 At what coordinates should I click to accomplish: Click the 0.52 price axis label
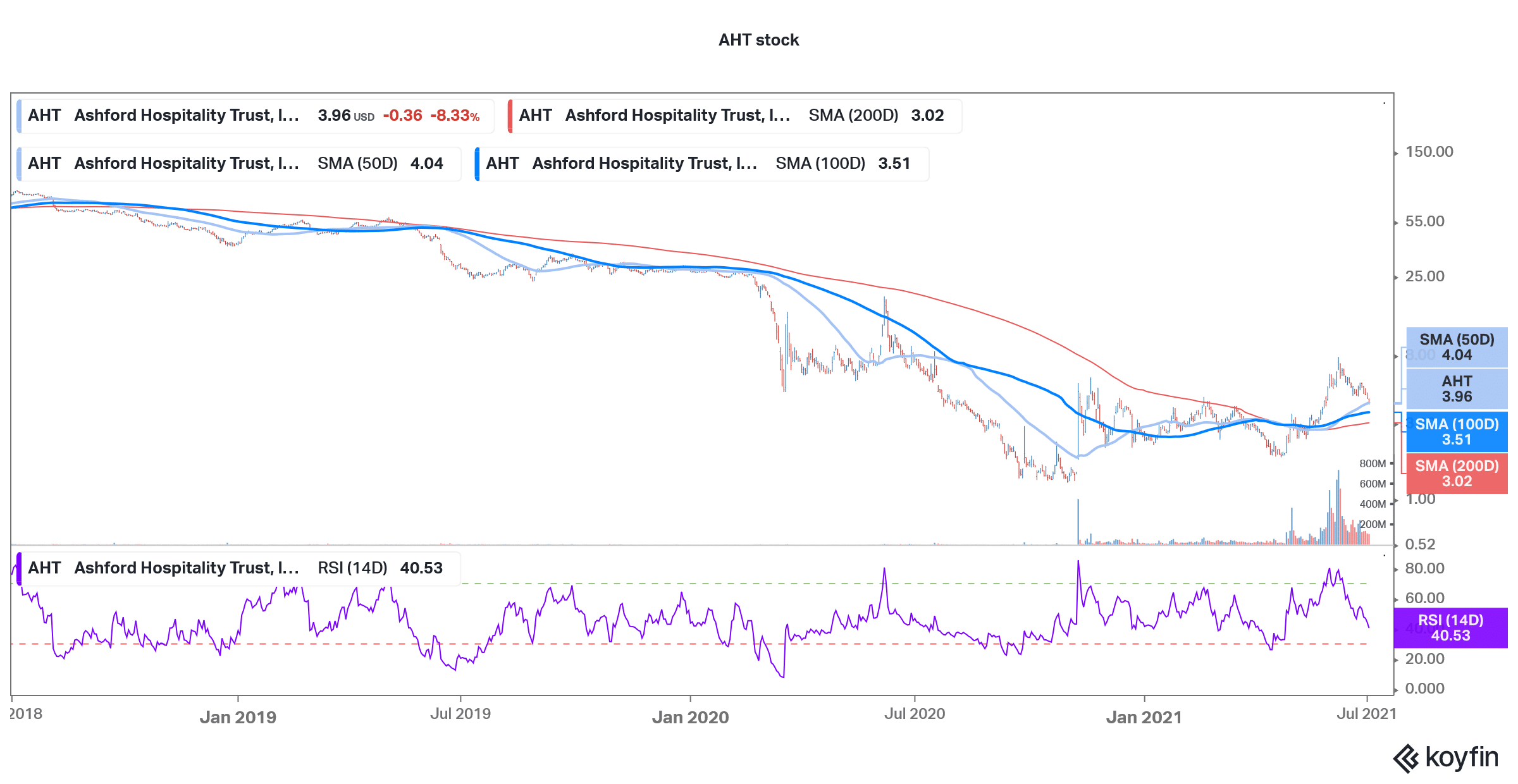point(1420,544)
